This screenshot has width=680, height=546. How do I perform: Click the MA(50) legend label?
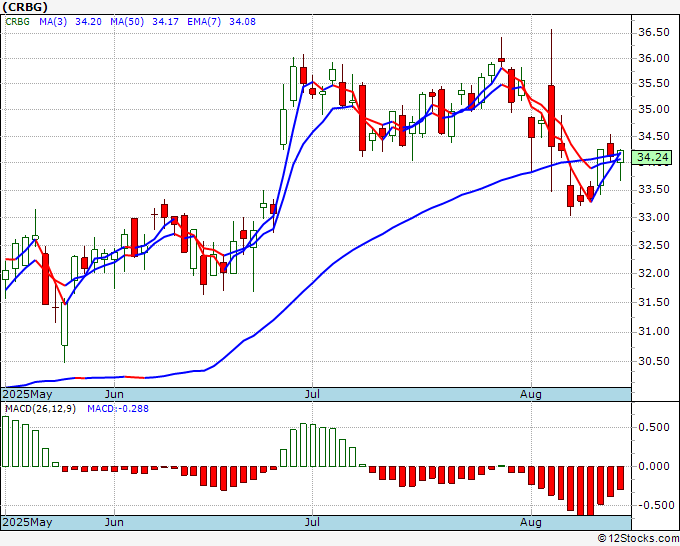tap(127, 21)
